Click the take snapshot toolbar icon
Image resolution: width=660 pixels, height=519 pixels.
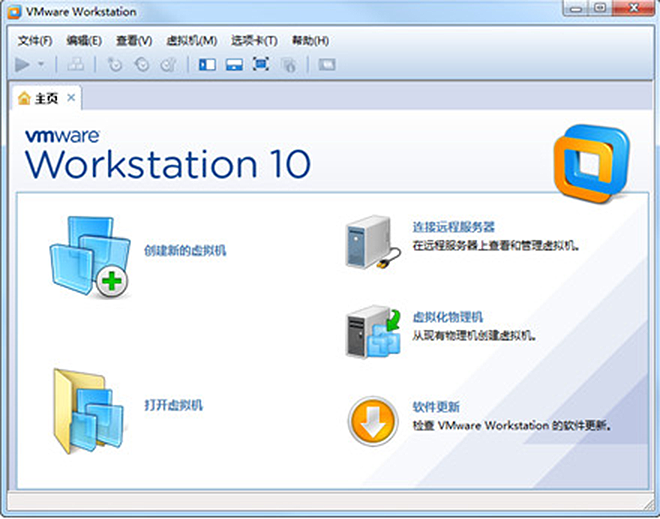[115, 64]
